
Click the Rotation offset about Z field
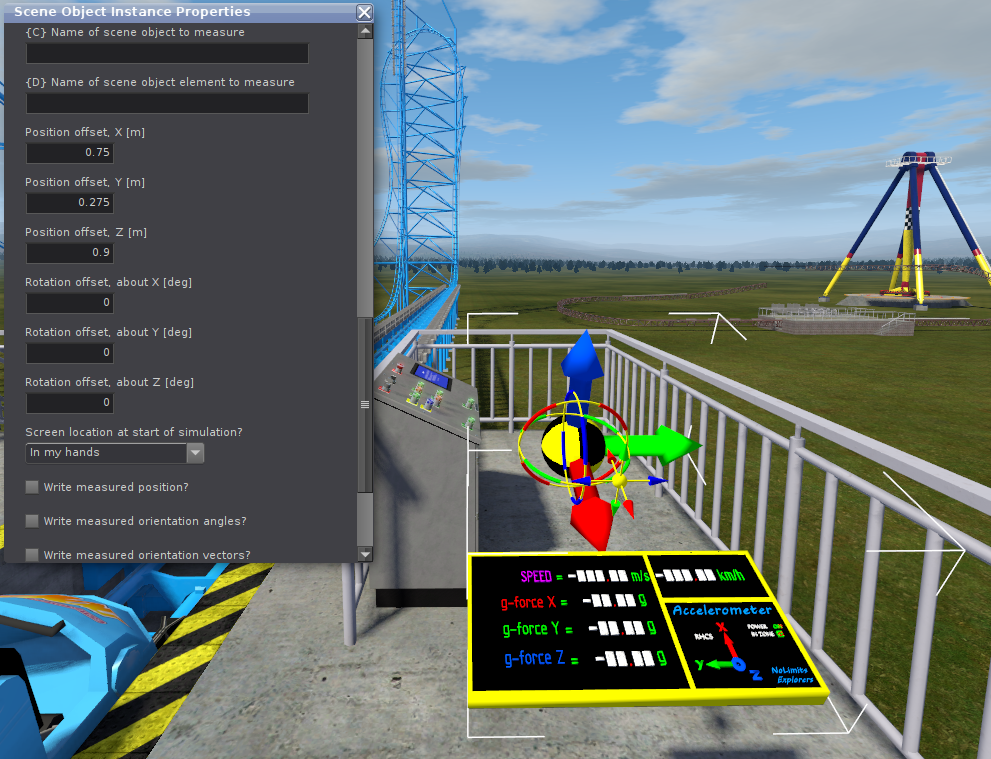[70, 402]
